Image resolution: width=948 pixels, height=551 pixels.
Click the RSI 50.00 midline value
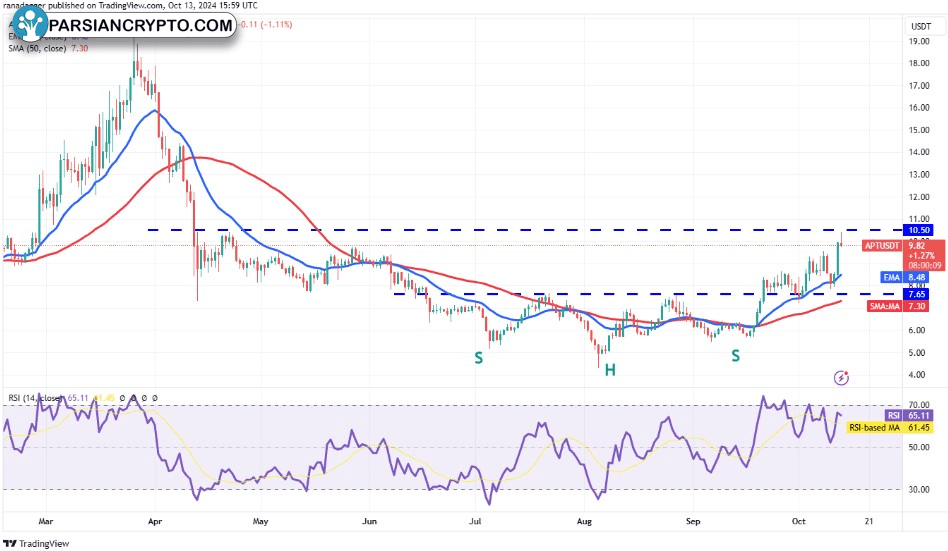click(x=919, y=447)
